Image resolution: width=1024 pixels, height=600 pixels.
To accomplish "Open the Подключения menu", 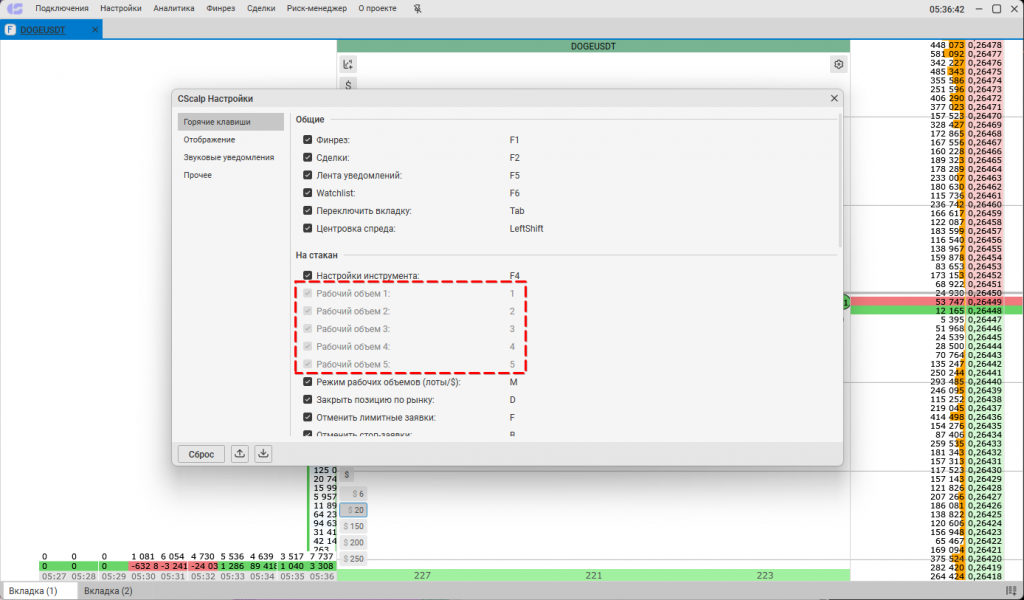I will tap(62, 9).
